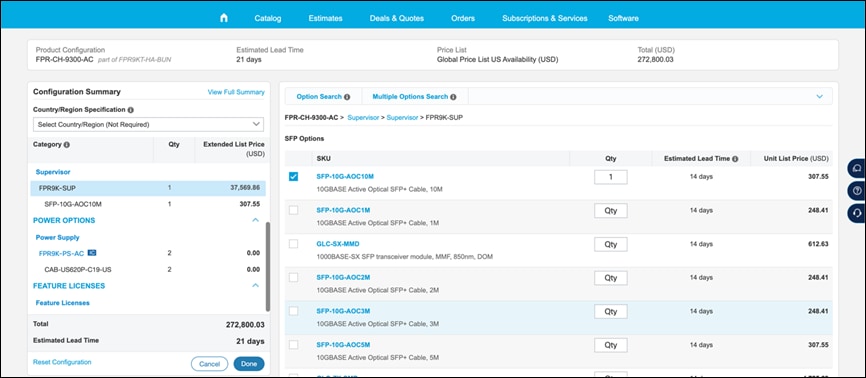Click the Multiple Options Search info icon
This screenshot has width=866, height=378.
pos(453,97)
